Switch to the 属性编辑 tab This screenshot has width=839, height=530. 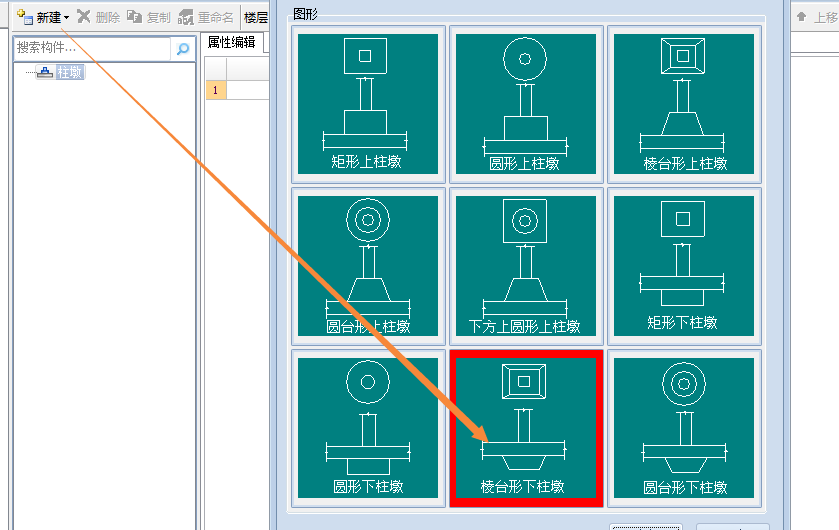[232, 42]
